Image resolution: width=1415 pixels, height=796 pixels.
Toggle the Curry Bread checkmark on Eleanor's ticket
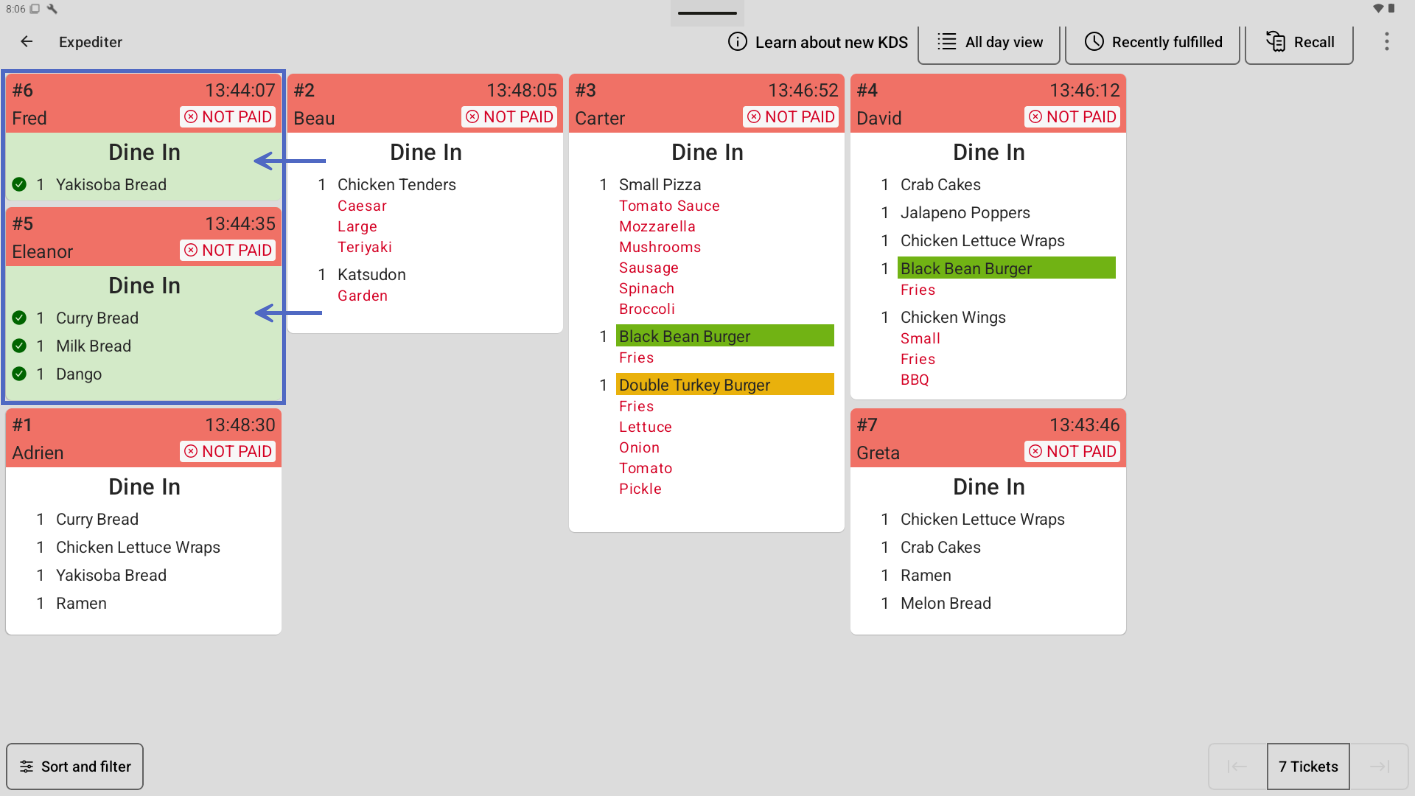[19, 318]
